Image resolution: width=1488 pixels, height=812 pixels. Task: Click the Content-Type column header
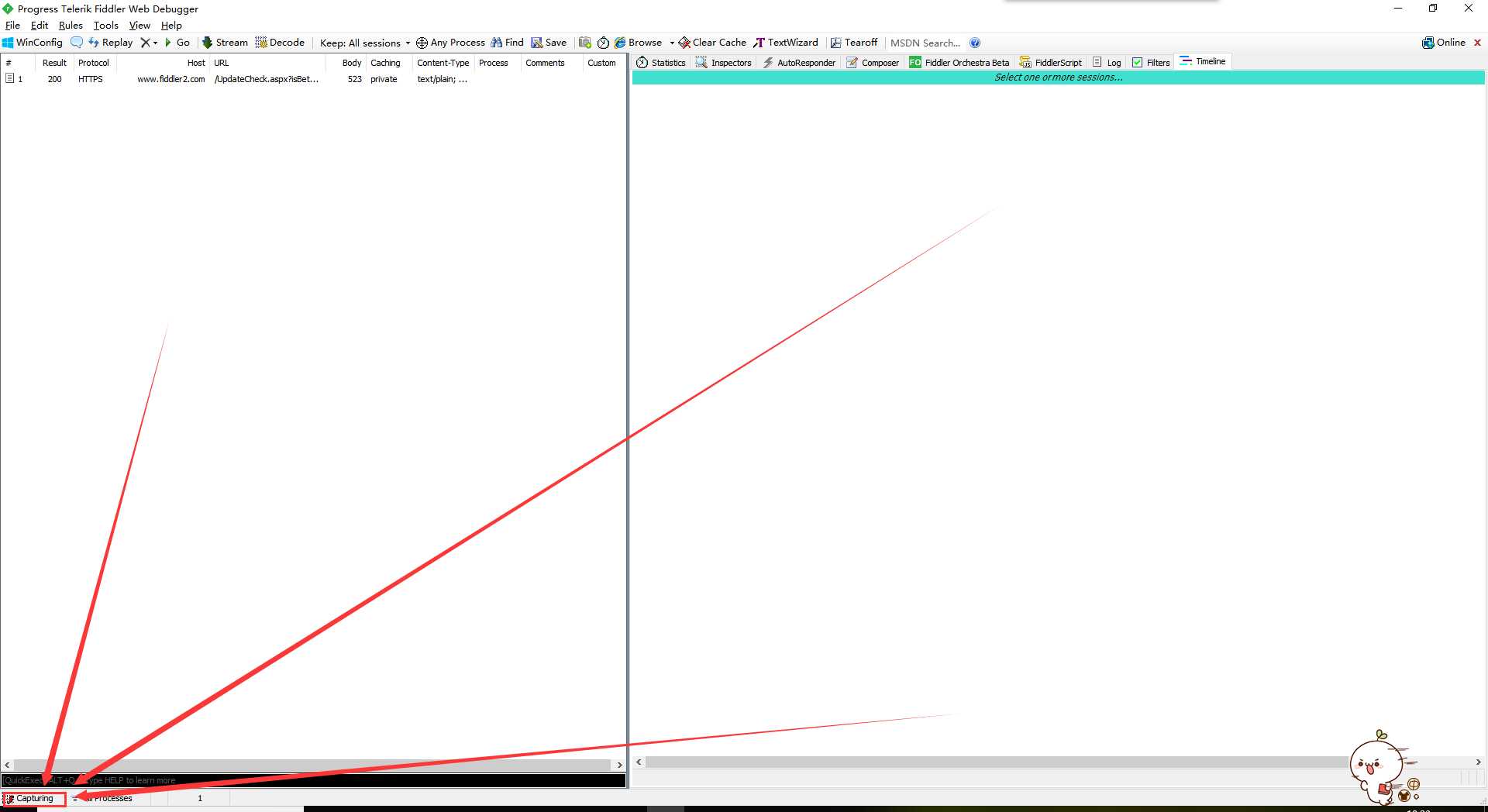[443, 63]
